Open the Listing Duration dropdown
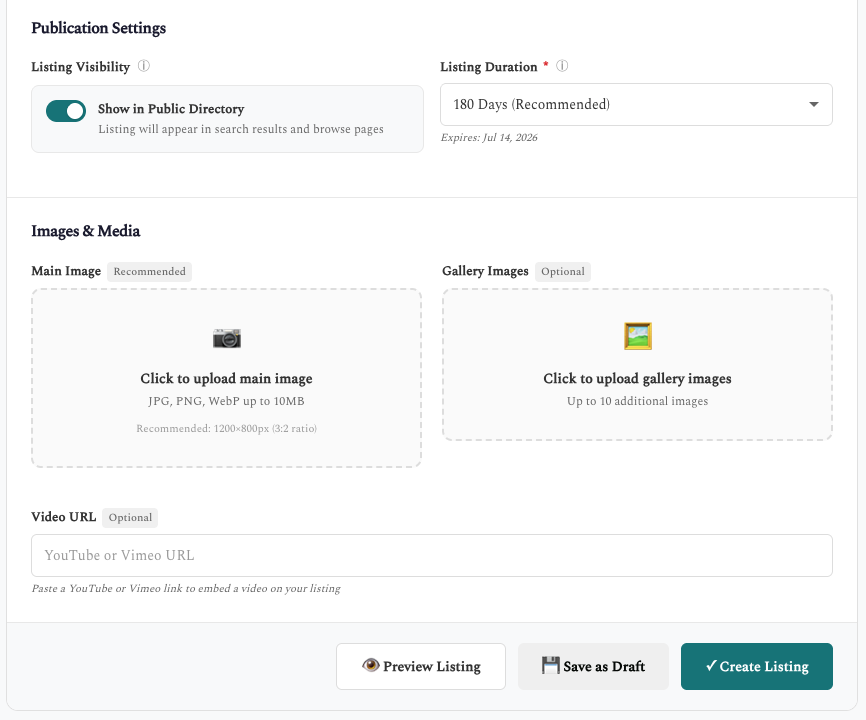 [636, 104]
